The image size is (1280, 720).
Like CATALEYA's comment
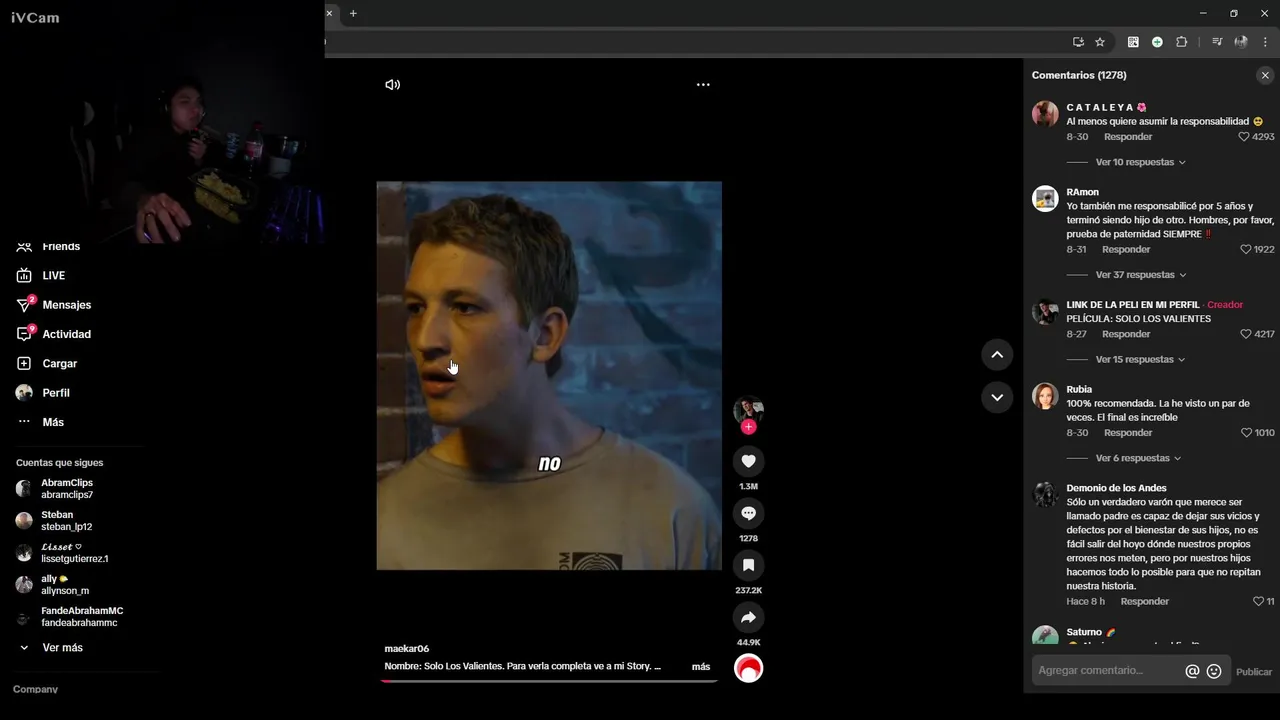[1244, 137]
